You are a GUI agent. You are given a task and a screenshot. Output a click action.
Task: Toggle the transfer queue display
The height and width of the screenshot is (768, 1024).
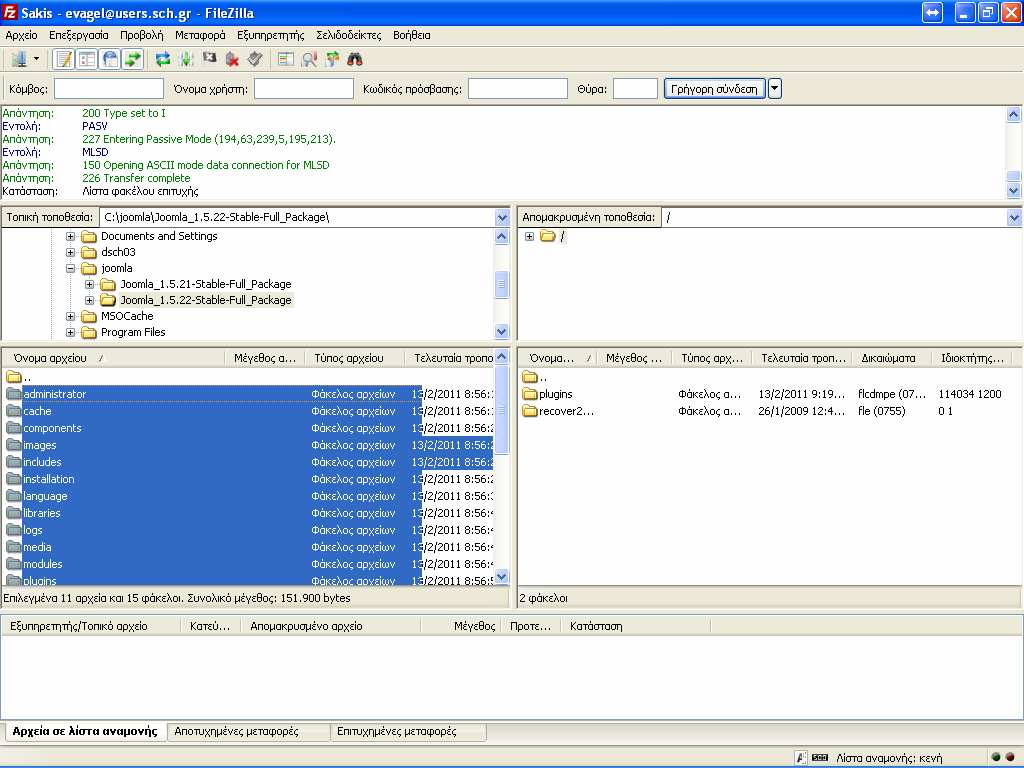[x=133, y=59]
